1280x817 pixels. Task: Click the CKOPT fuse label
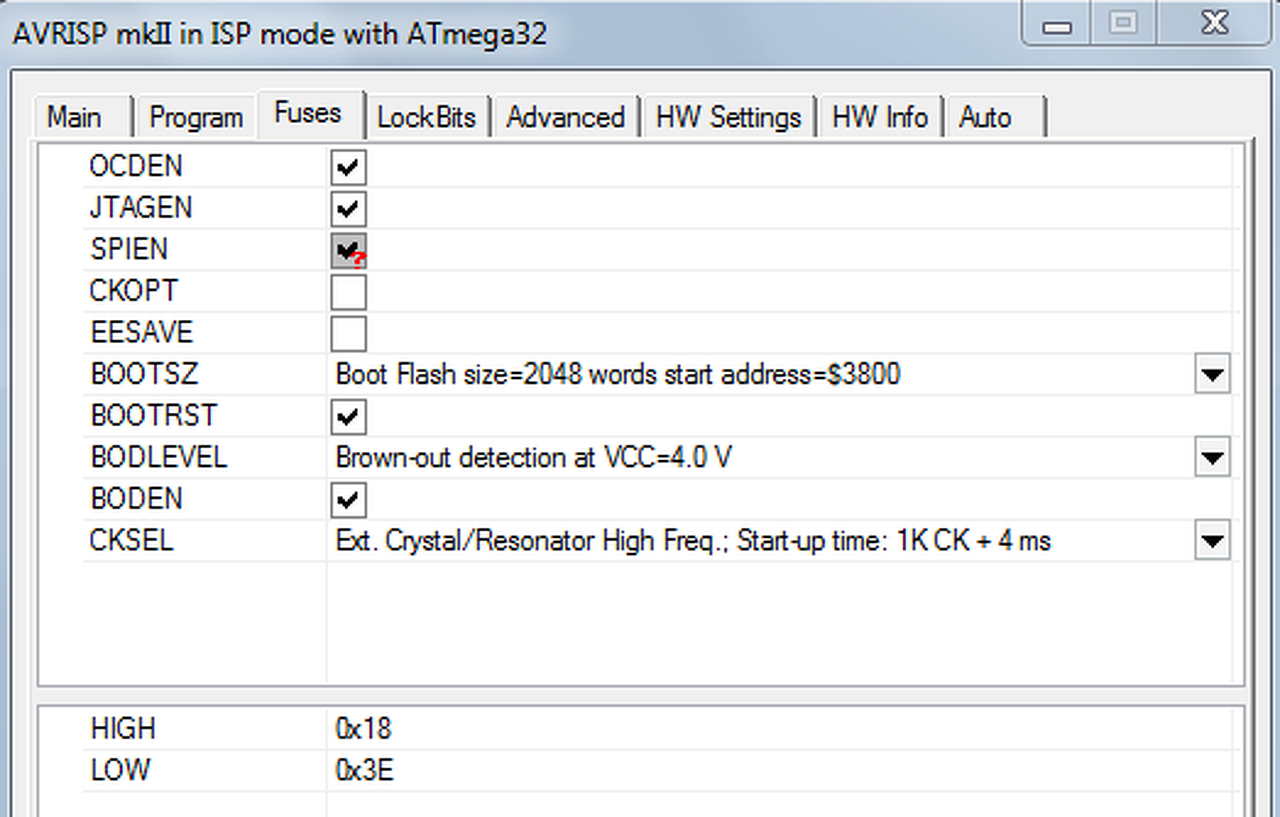coord(134,291)
